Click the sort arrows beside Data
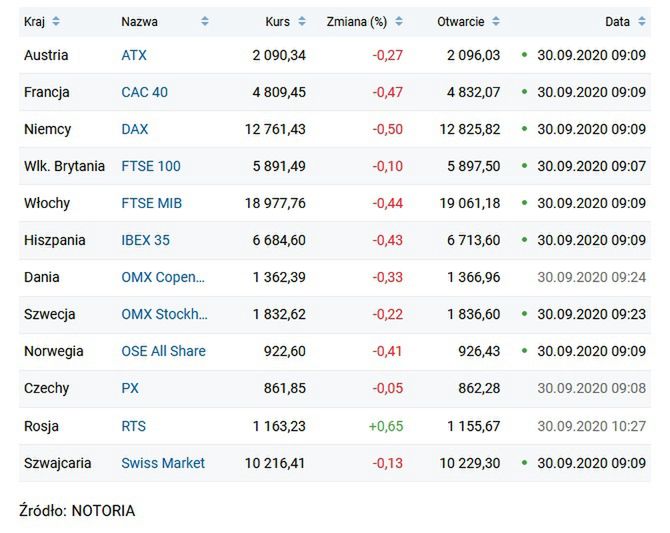 coord(642,21)
